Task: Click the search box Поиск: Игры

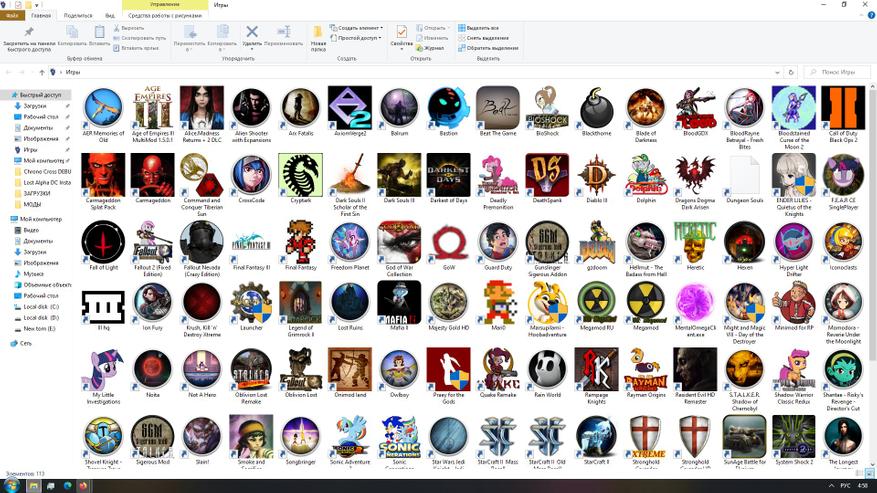Action: click(x=837, y=72)
